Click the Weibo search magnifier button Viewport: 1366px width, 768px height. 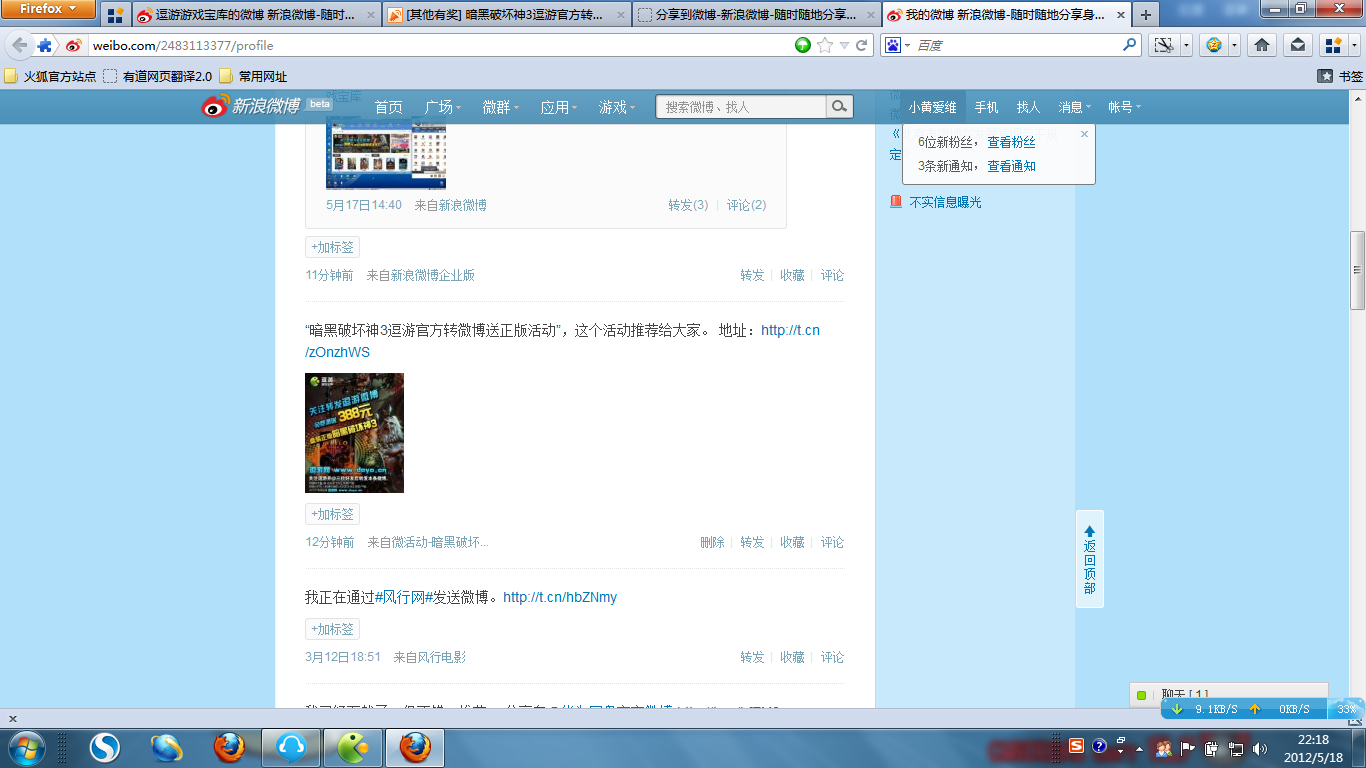click(x=840, y=106)
